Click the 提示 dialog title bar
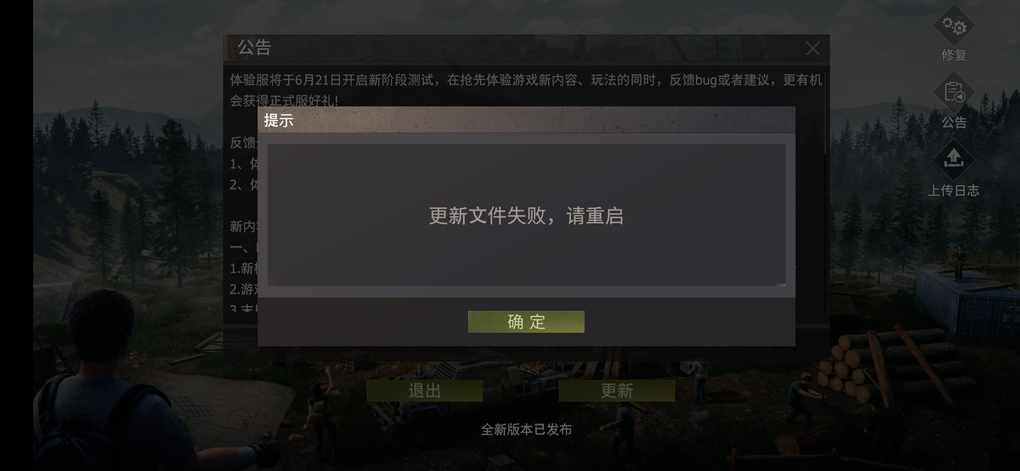The width and height of the screenshot is (1020, 471). 526,120
